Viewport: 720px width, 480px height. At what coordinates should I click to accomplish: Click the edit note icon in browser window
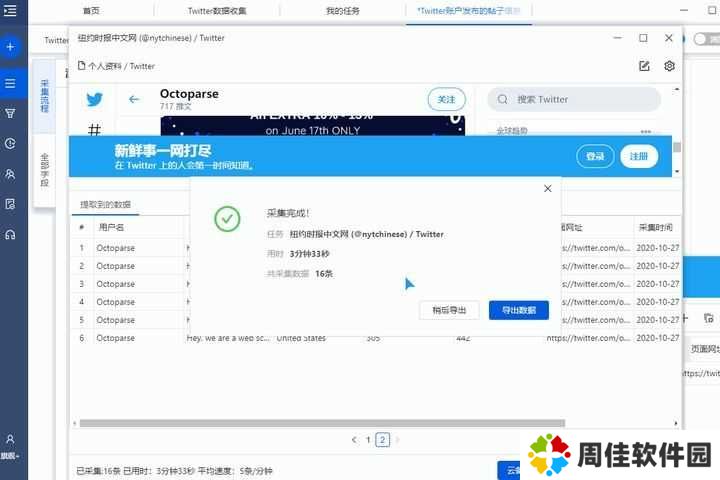coord(644,66)
